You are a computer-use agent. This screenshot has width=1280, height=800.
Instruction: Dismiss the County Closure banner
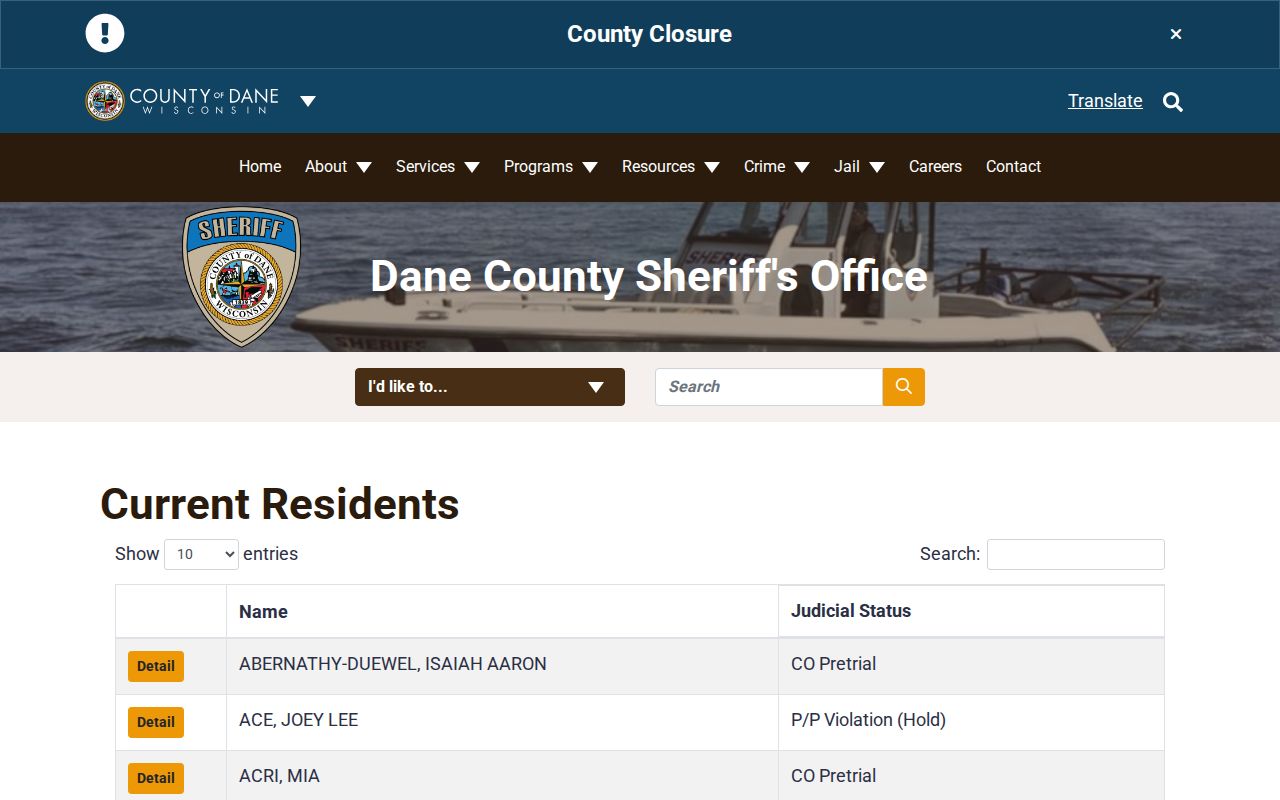1176,34
